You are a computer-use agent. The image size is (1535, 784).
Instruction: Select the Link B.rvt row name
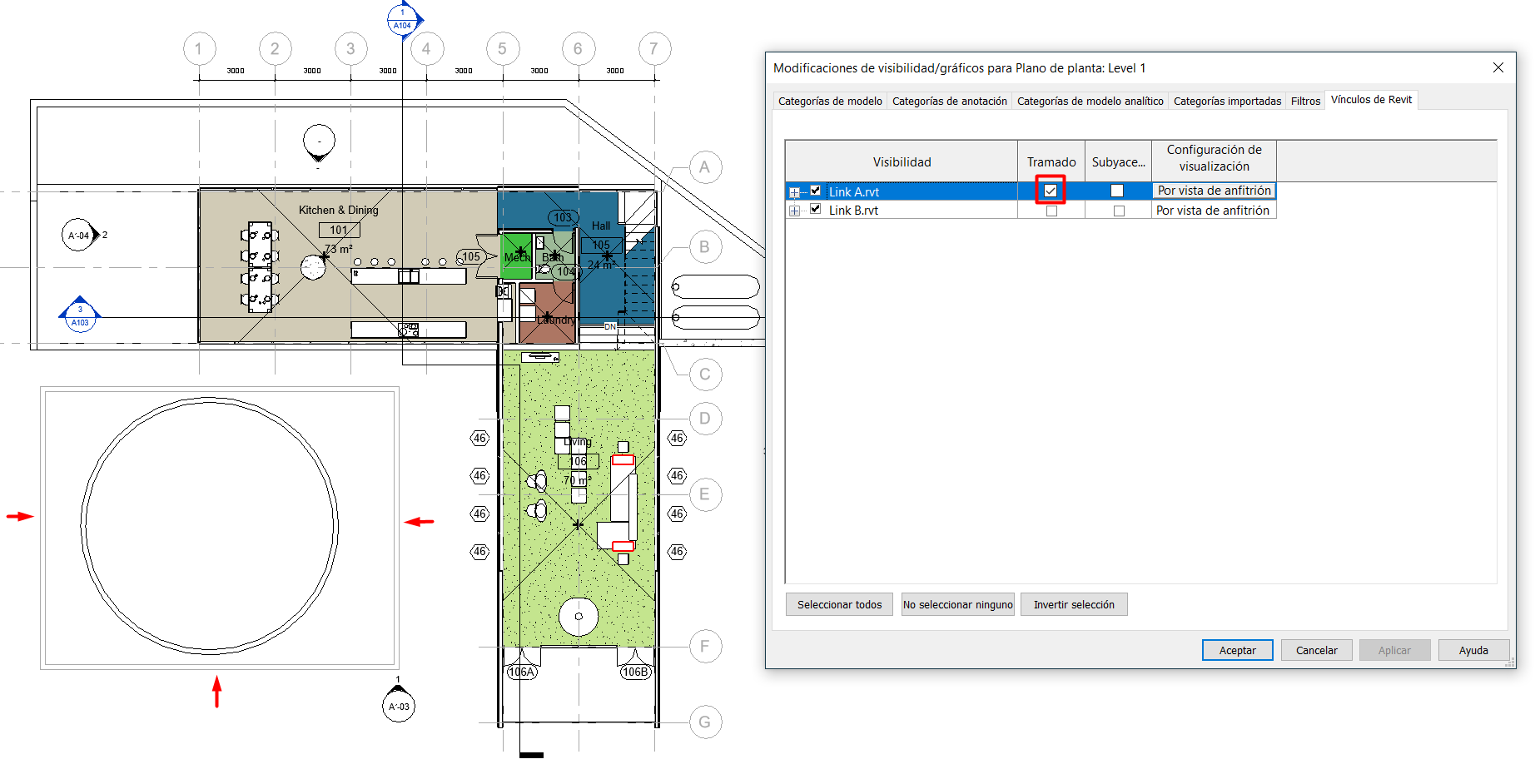tap(853, 211)
